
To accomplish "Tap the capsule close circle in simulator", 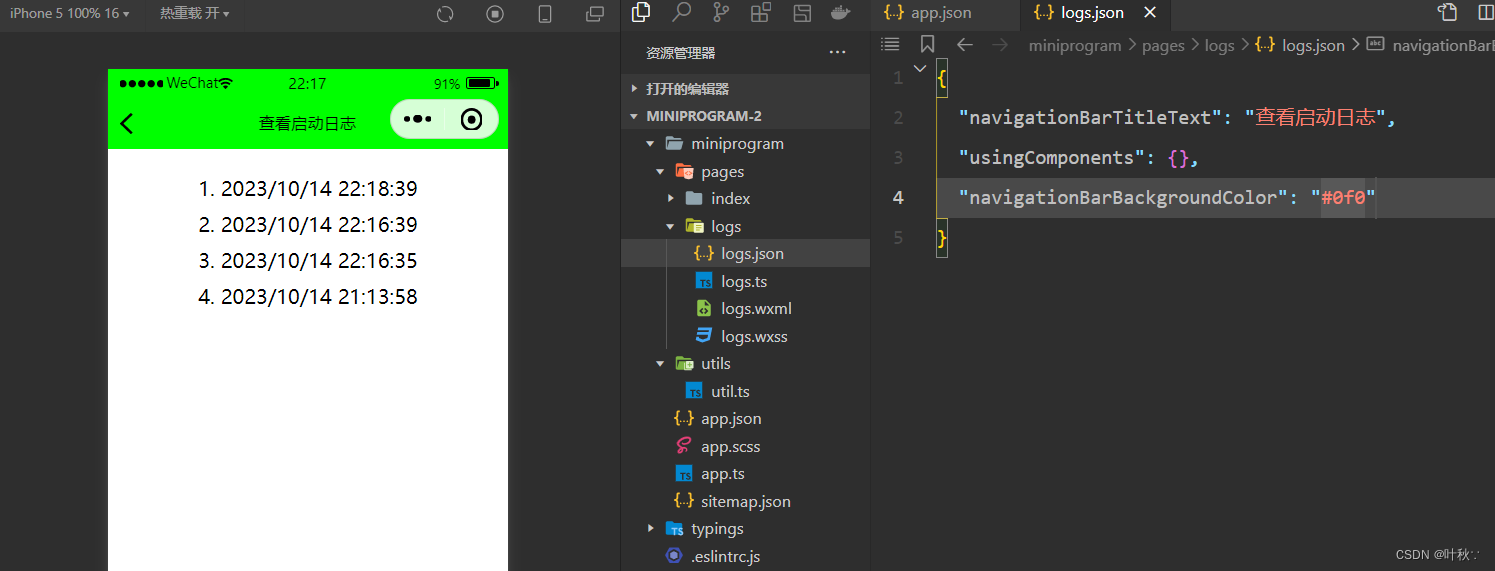I will pos(472,120).
